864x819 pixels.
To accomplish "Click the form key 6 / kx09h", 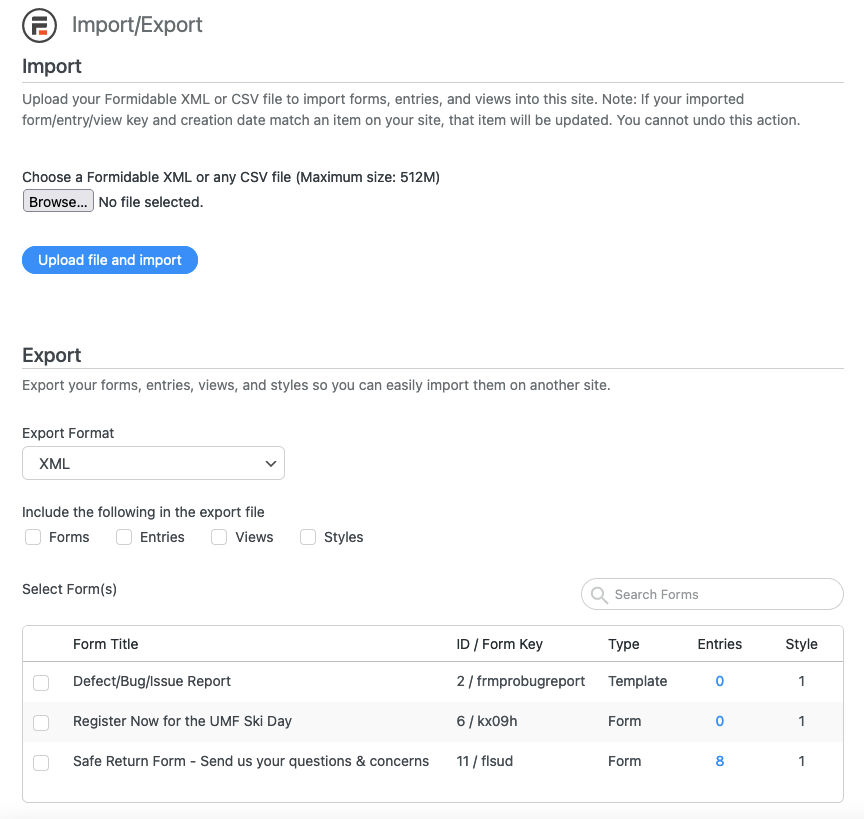I will [487, 721].
